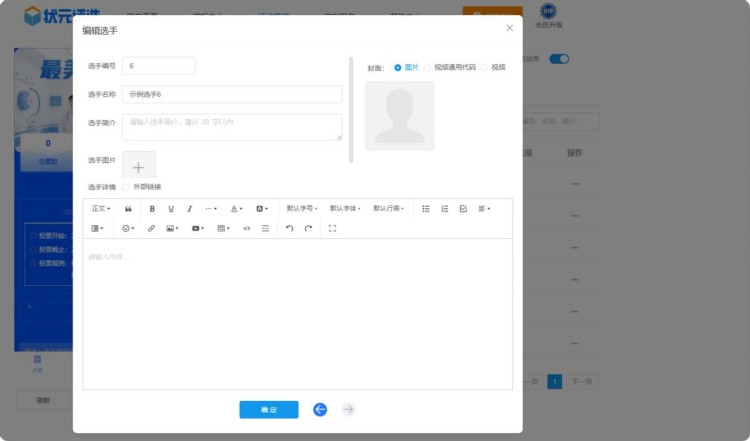This screenshot has height=441, width=750.
Task: Check the 外部链接 checkbox
Action: (125, 187)
